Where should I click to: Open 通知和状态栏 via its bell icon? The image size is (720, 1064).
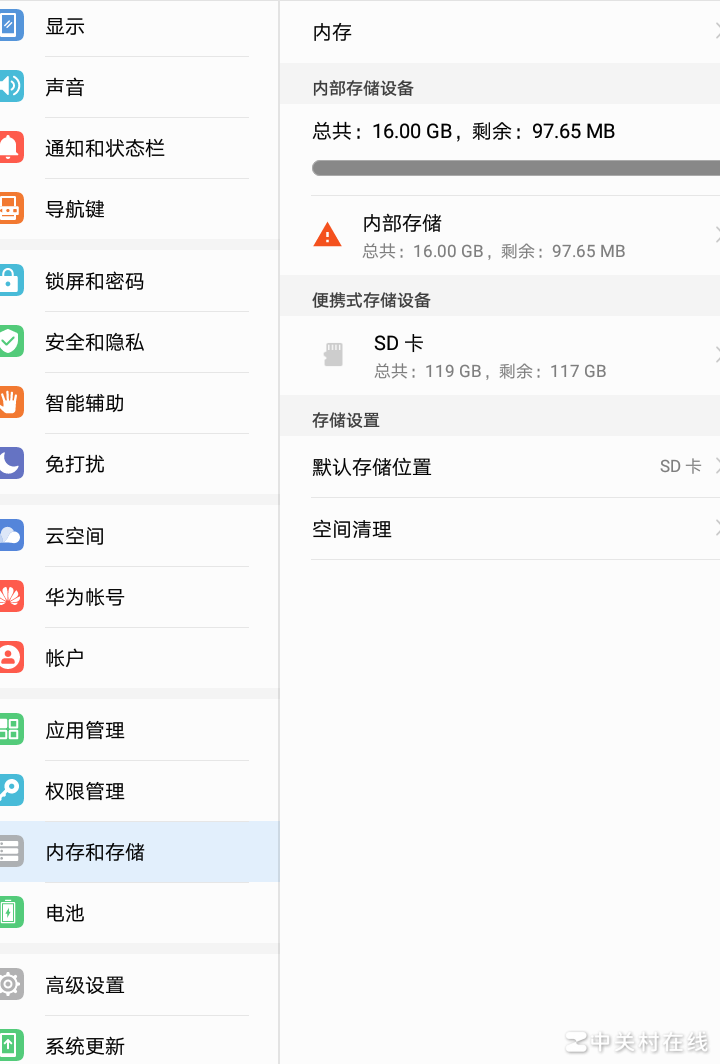tap(10, 148)
